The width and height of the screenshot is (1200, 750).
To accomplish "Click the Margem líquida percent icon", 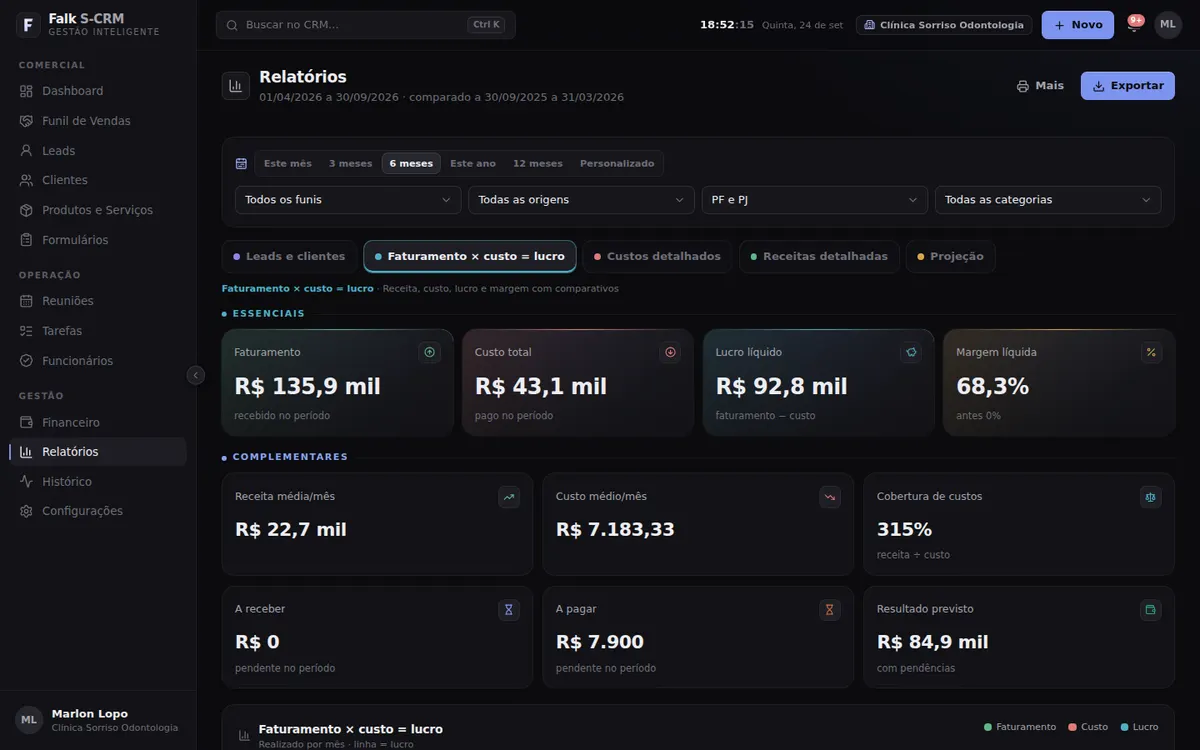I will click(x=1151, y=352).
